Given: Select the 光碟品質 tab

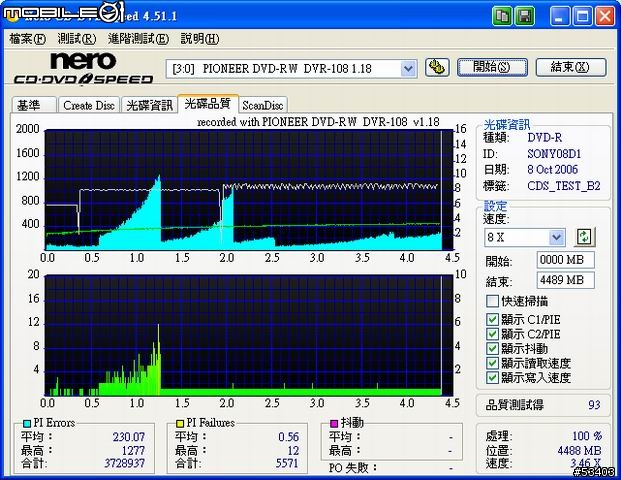Looking at the screenshot, I should pos(208,104).
